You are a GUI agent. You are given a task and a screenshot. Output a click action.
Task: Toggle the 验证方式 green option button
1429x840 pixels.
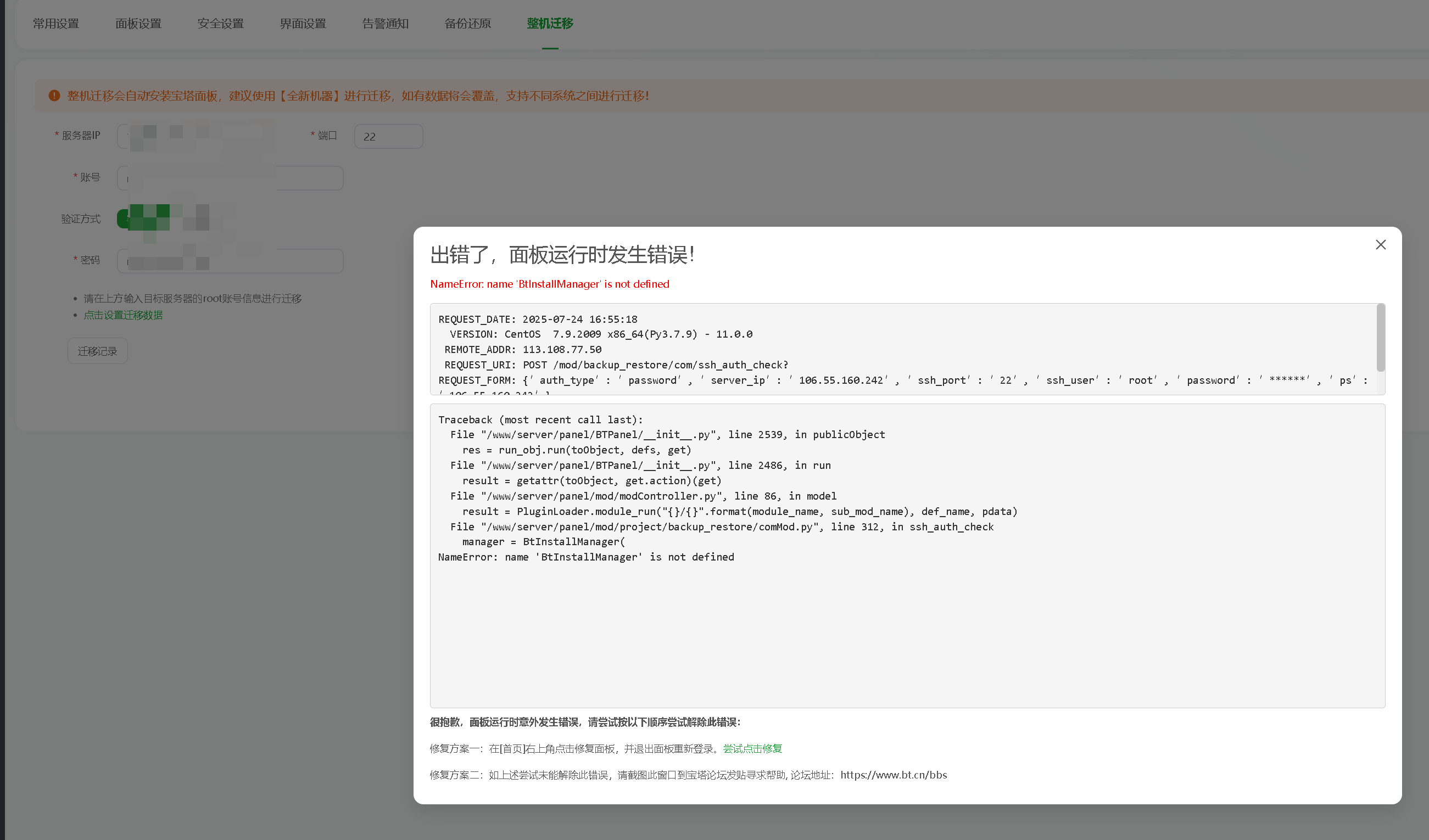point(143,219)
